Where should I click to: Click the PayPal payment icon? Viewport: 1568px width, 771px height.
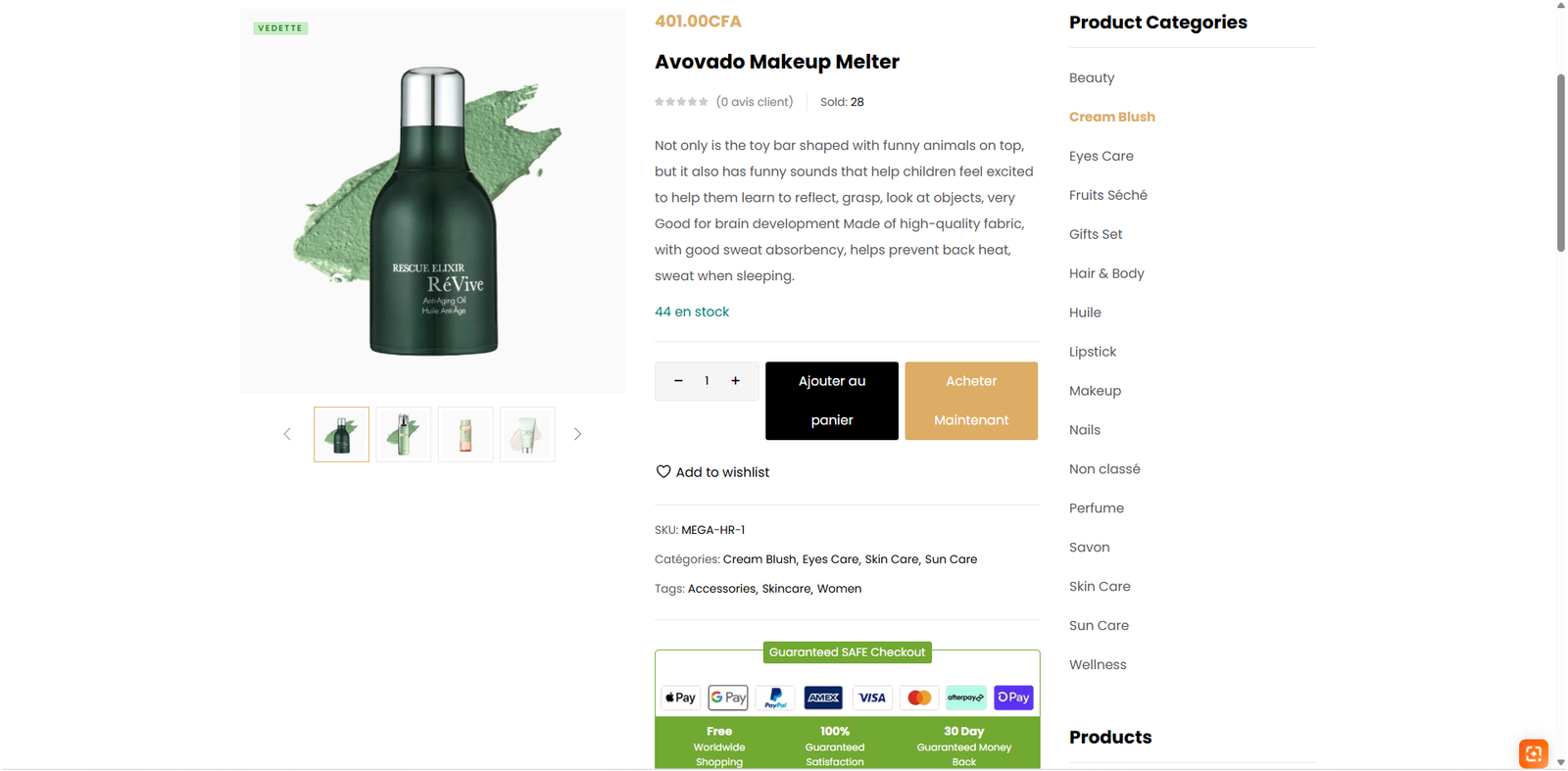pyautogui.click(x=775, y=698)
